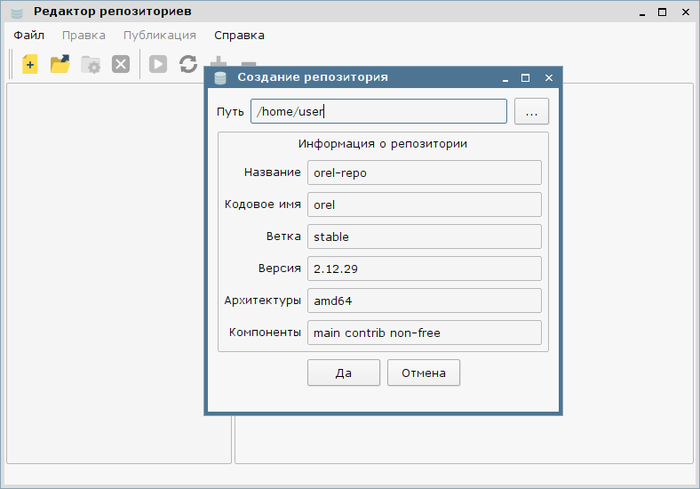Click the gray X close-repository toolbar icon
Image resolution: width=700 pixels, height=489 pixels.
pyautogui.click(x=121, y=65)
